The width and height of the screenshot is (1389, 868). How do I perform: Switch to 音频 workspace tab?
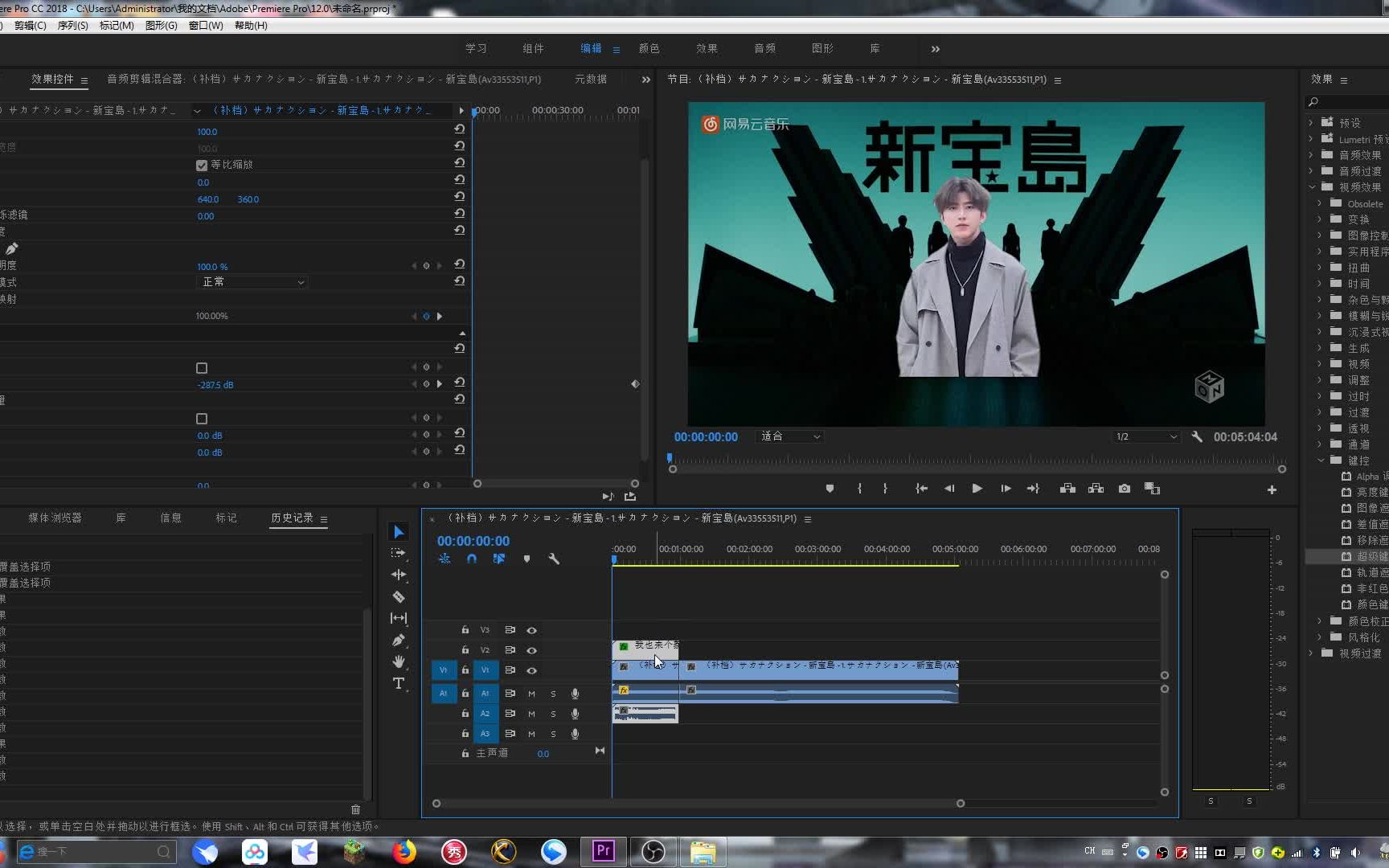tap(764, 49)
